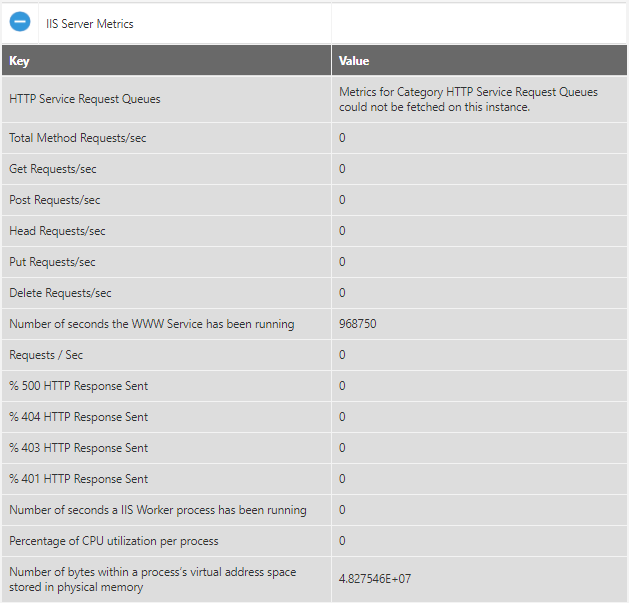Click the Key column header
The image size is (630, 603).
[x=20, y=61]
